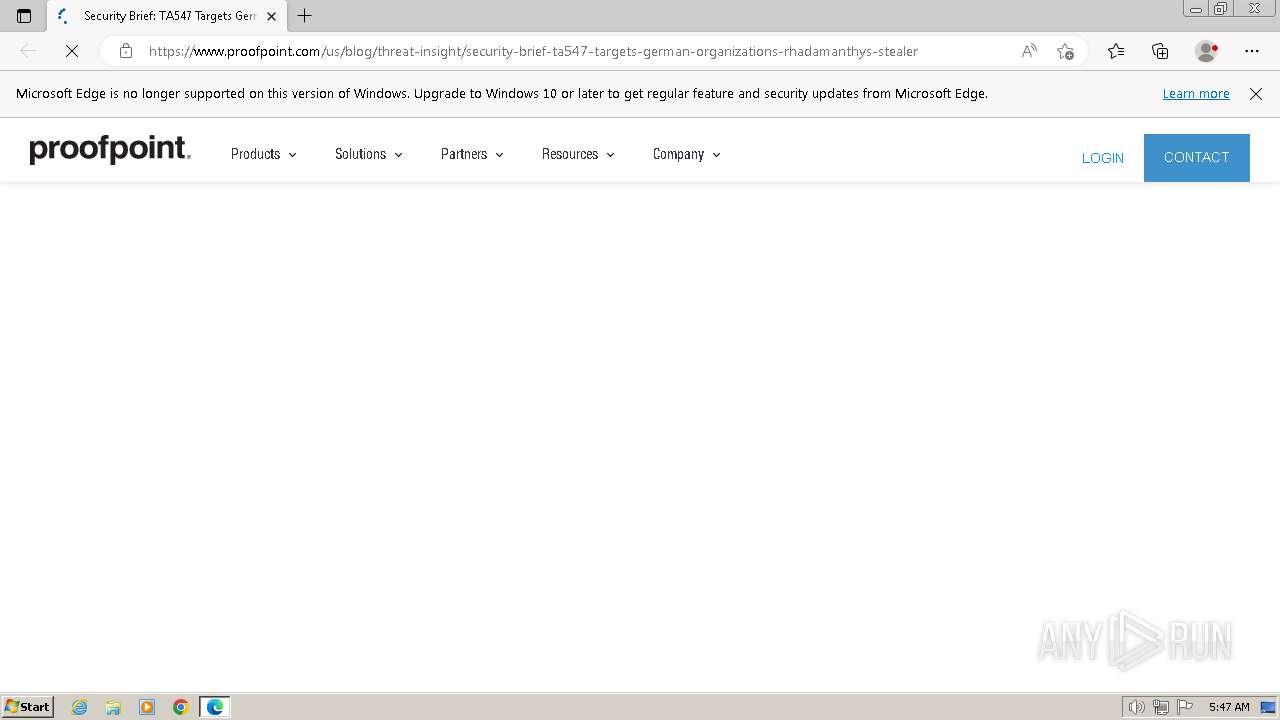Image resolution: width=1280 pixels, height=720 pixels.
Task: Expand the Solutions menu
Action: [369, 154]
